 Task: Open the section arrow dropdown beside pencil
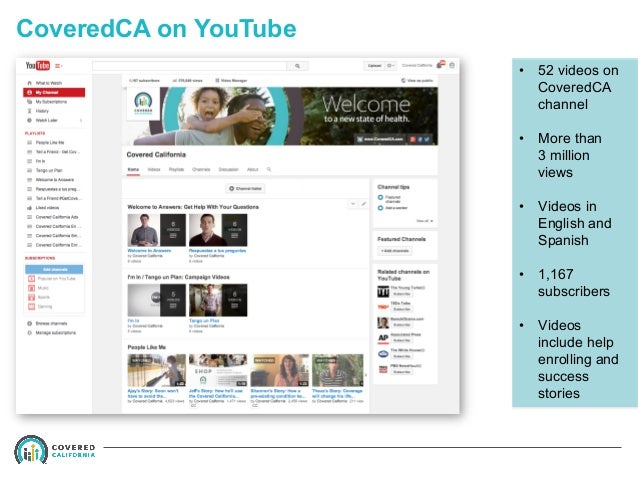353,204
